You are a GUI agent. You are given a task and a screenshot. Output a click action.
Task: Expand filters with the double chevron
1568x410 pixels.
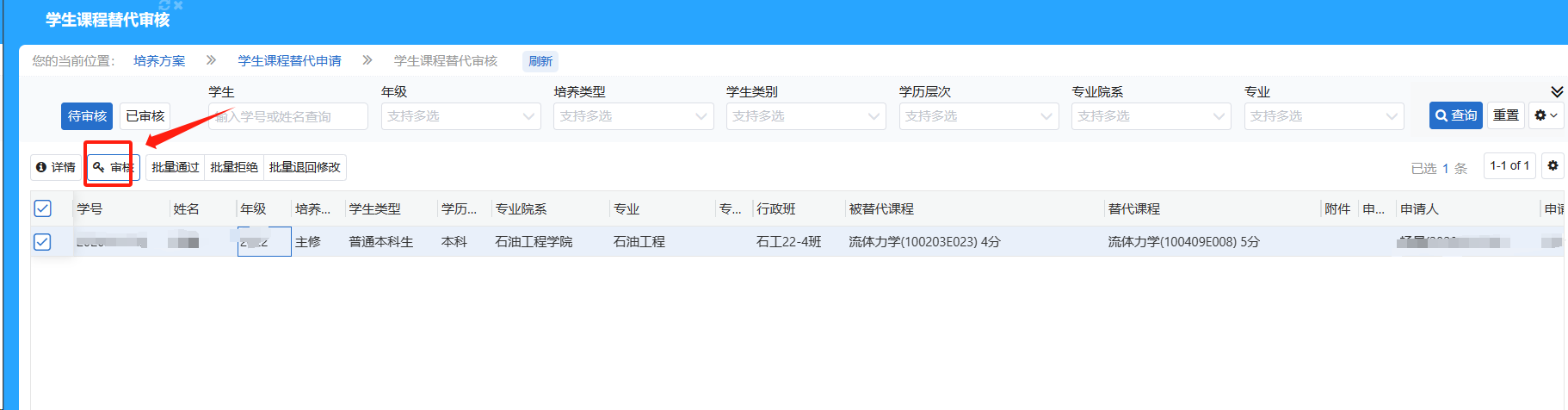1557,92
